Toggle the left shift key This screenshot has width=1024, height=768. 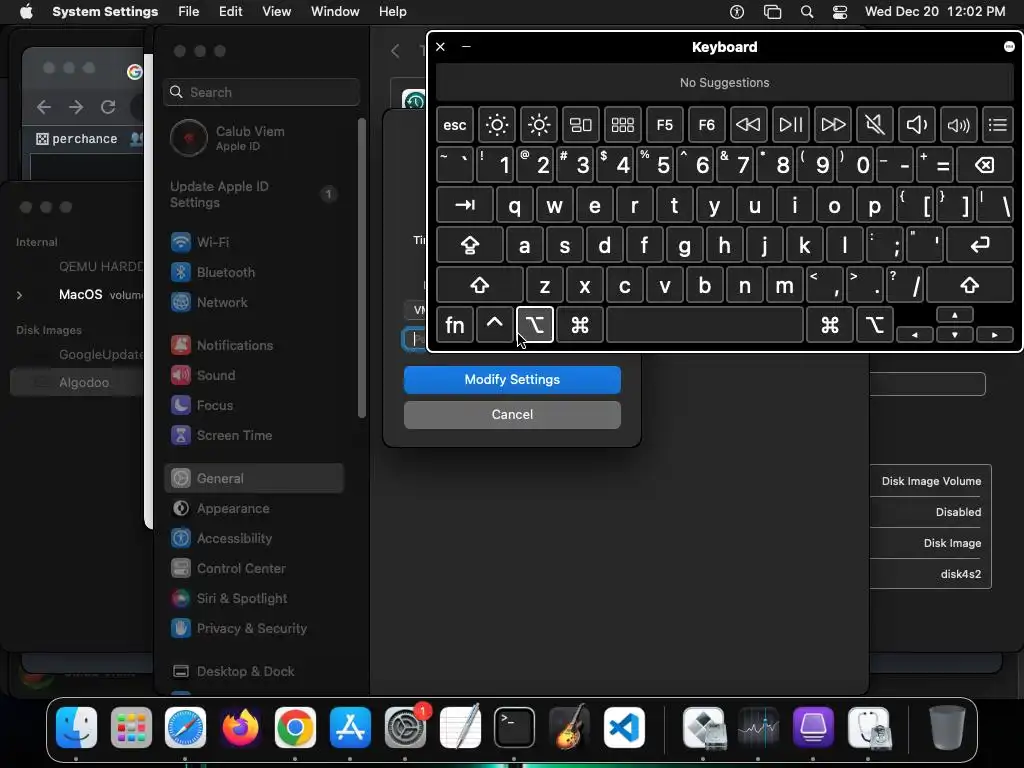click(x=480, y=285)
